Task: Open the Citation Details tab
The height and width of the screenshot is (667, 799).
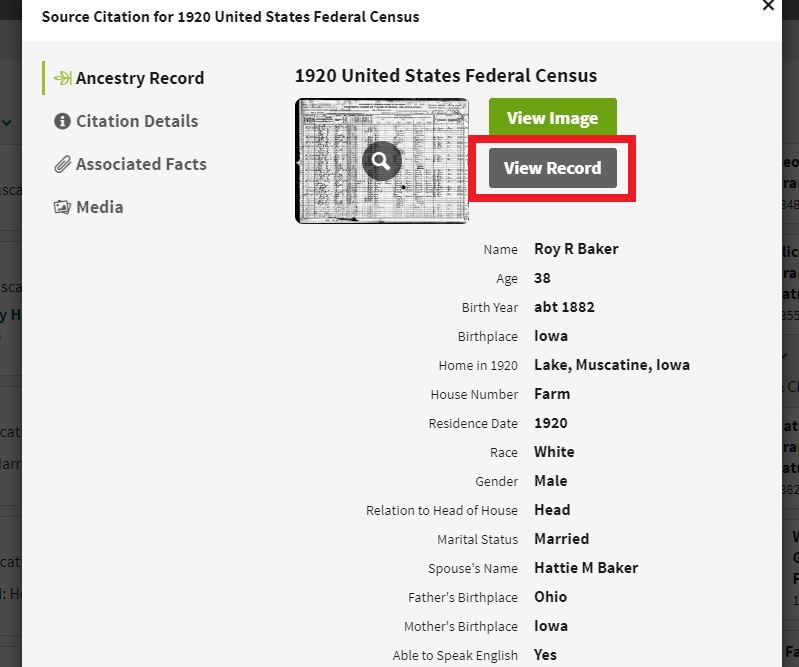Action: click(137, 121)
